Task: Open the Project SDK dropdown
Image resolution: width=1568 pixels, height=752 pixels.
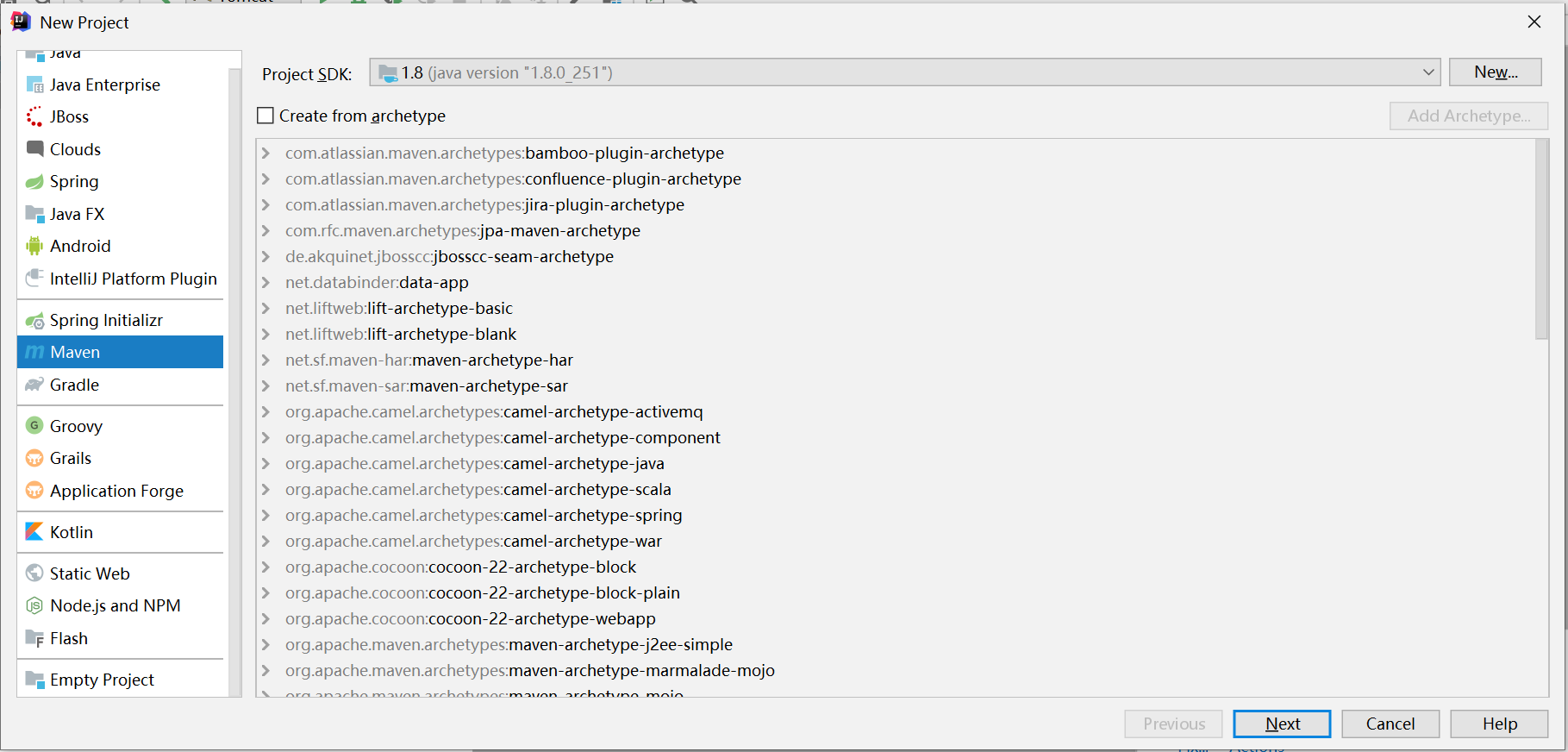Action: pos(905,72)
